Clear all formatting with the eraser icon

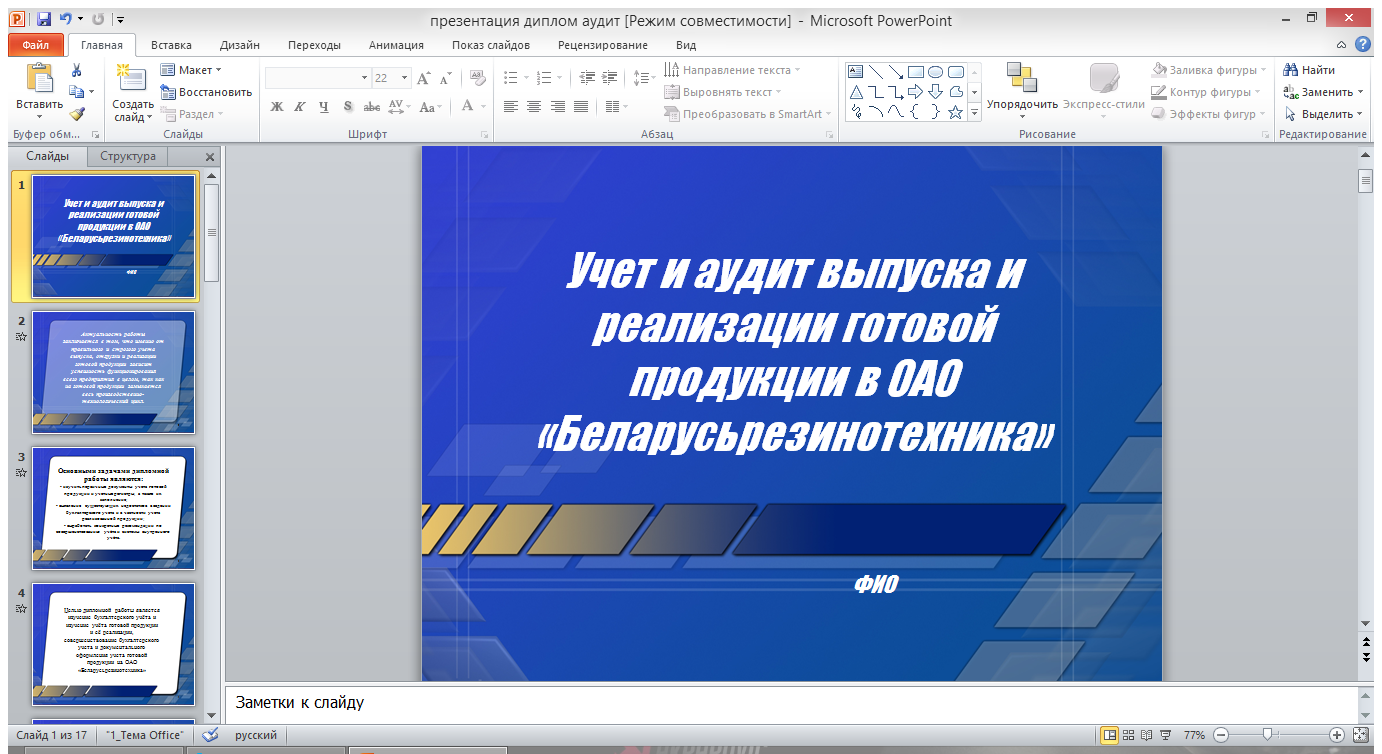tap(478, 77)
